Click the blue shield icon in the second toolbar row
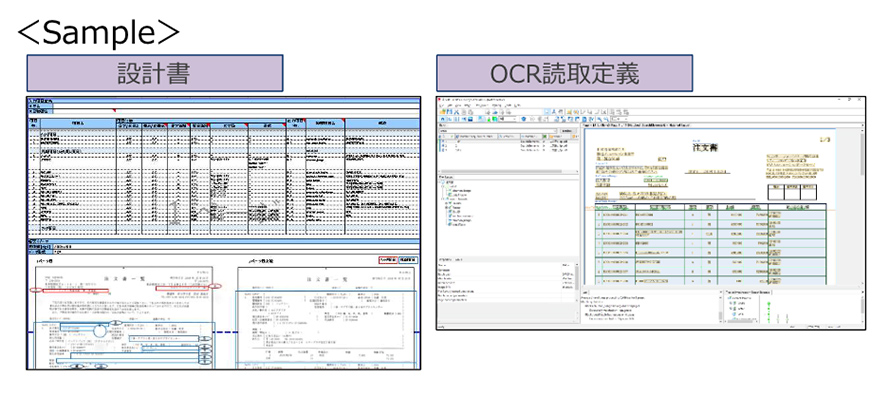 (523, 119)
